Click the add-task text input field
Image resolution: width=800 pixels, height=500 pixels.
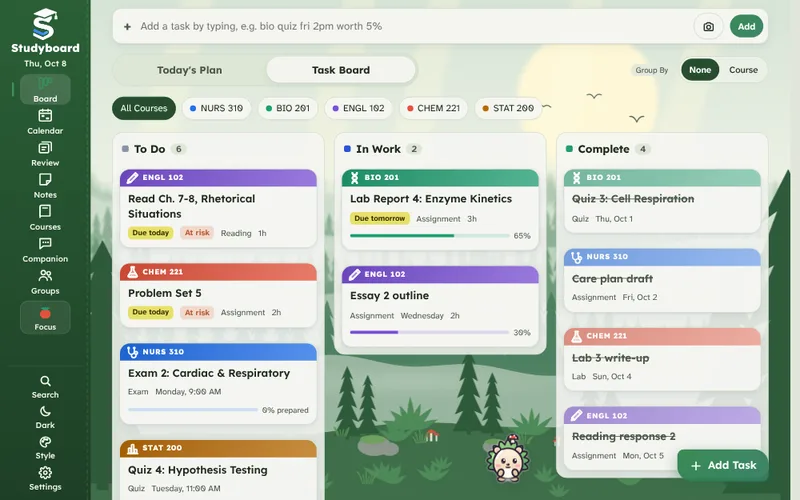(413, 27)
